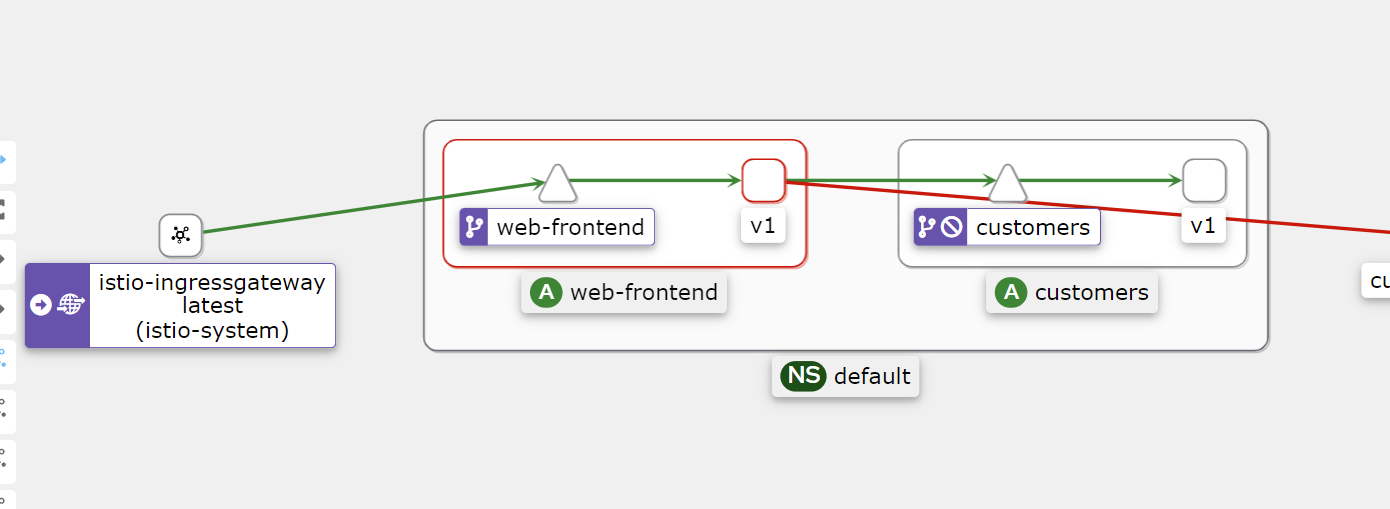Screen dimensions: 1390x509
Task: Click the virtual service badge on web-frontend label
Action: [x=474, y=227]
